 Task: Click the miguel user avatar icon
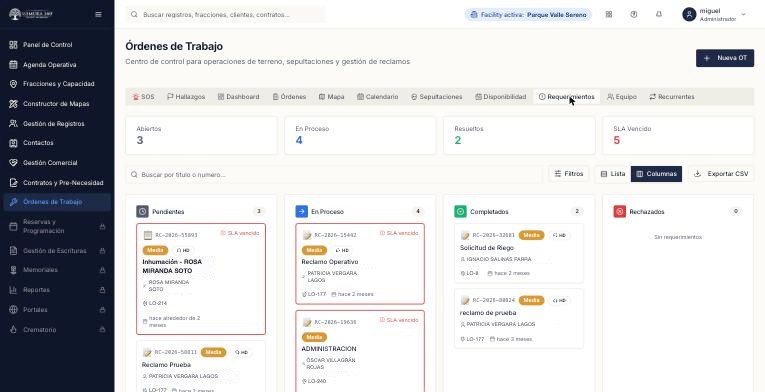pos(689,15)
